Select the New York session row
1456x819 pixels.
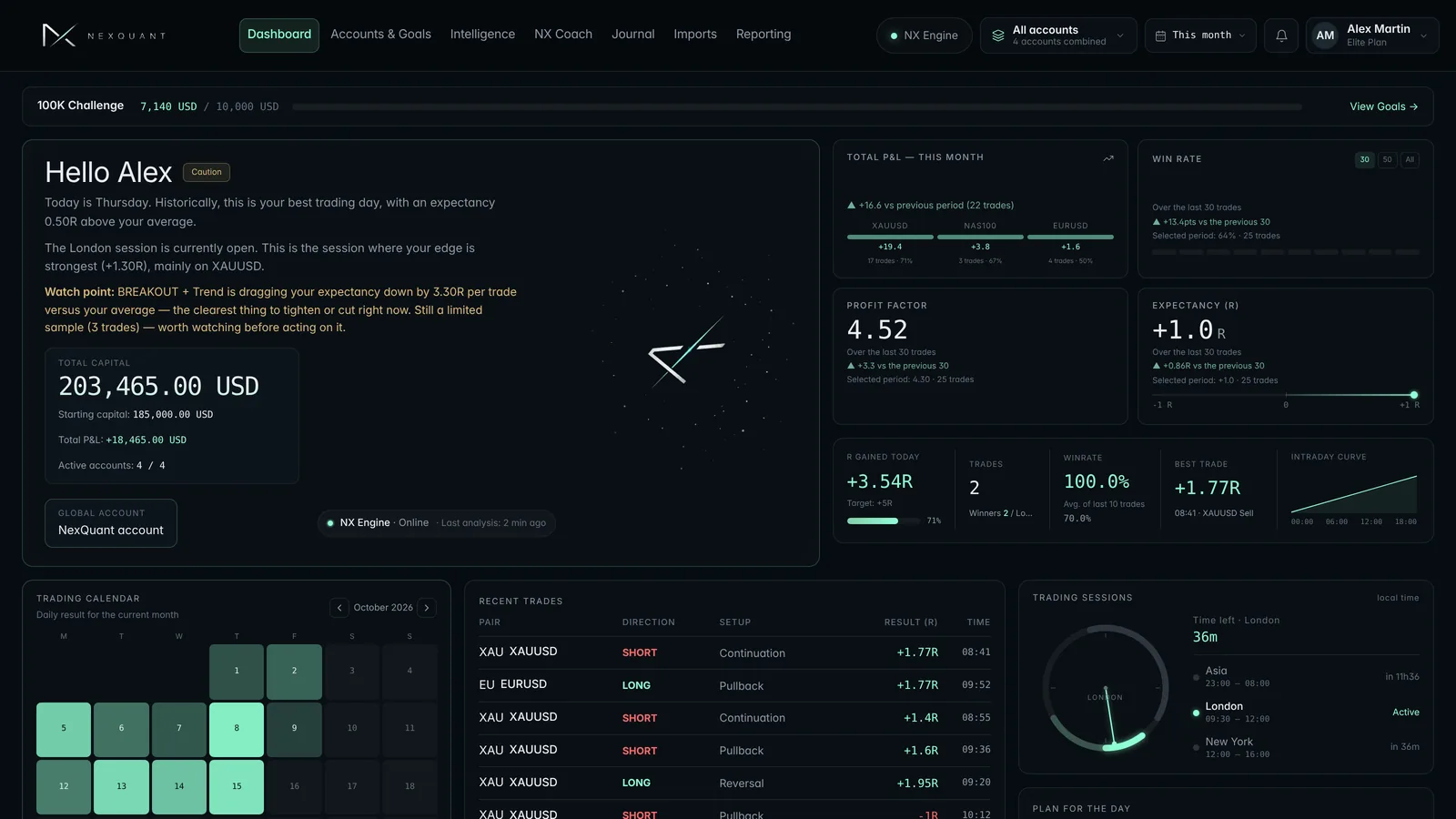(1306, 747)
